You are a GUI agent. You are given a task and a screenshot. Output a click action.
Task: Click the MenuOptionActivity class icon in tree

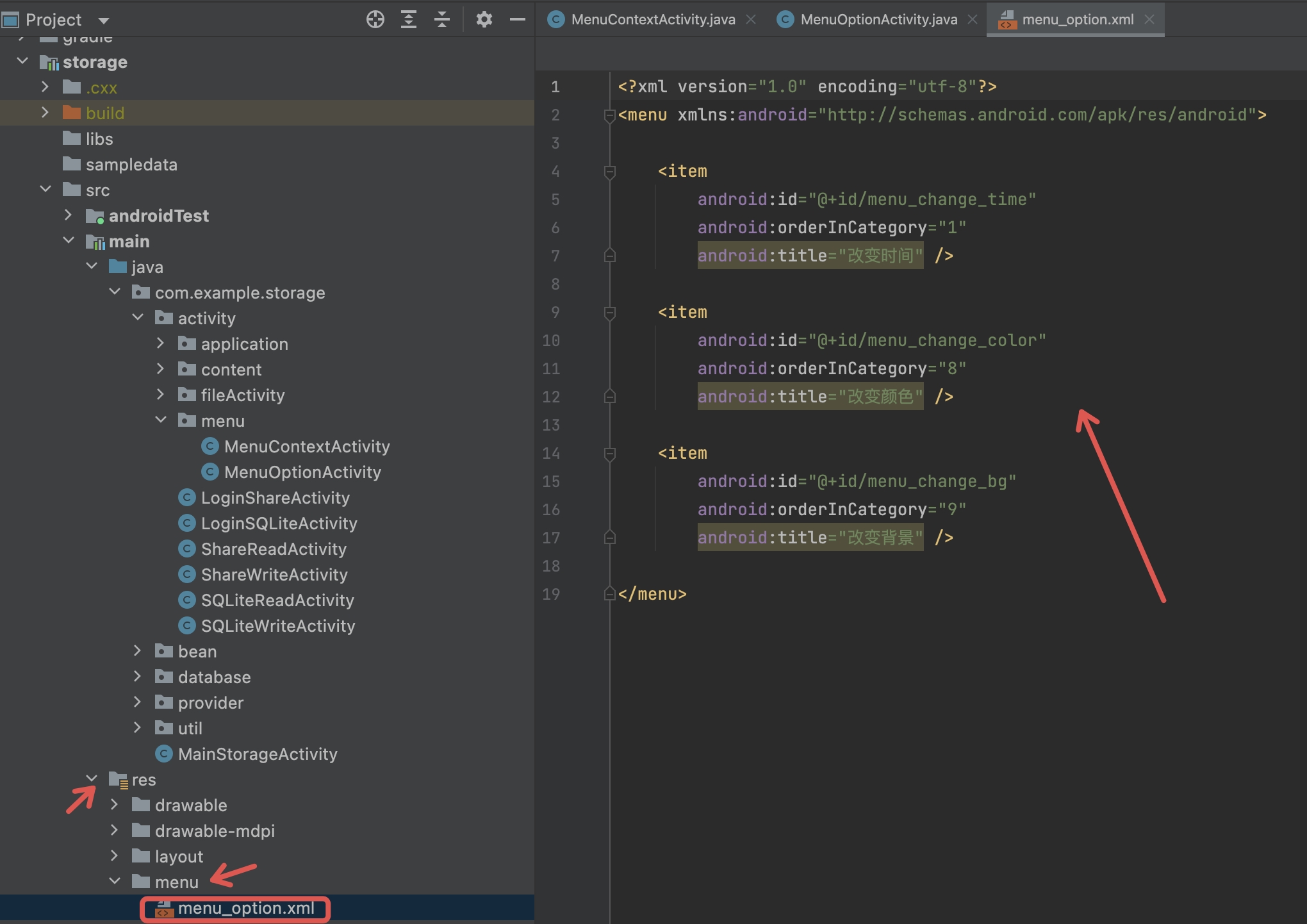coord(210,472)
